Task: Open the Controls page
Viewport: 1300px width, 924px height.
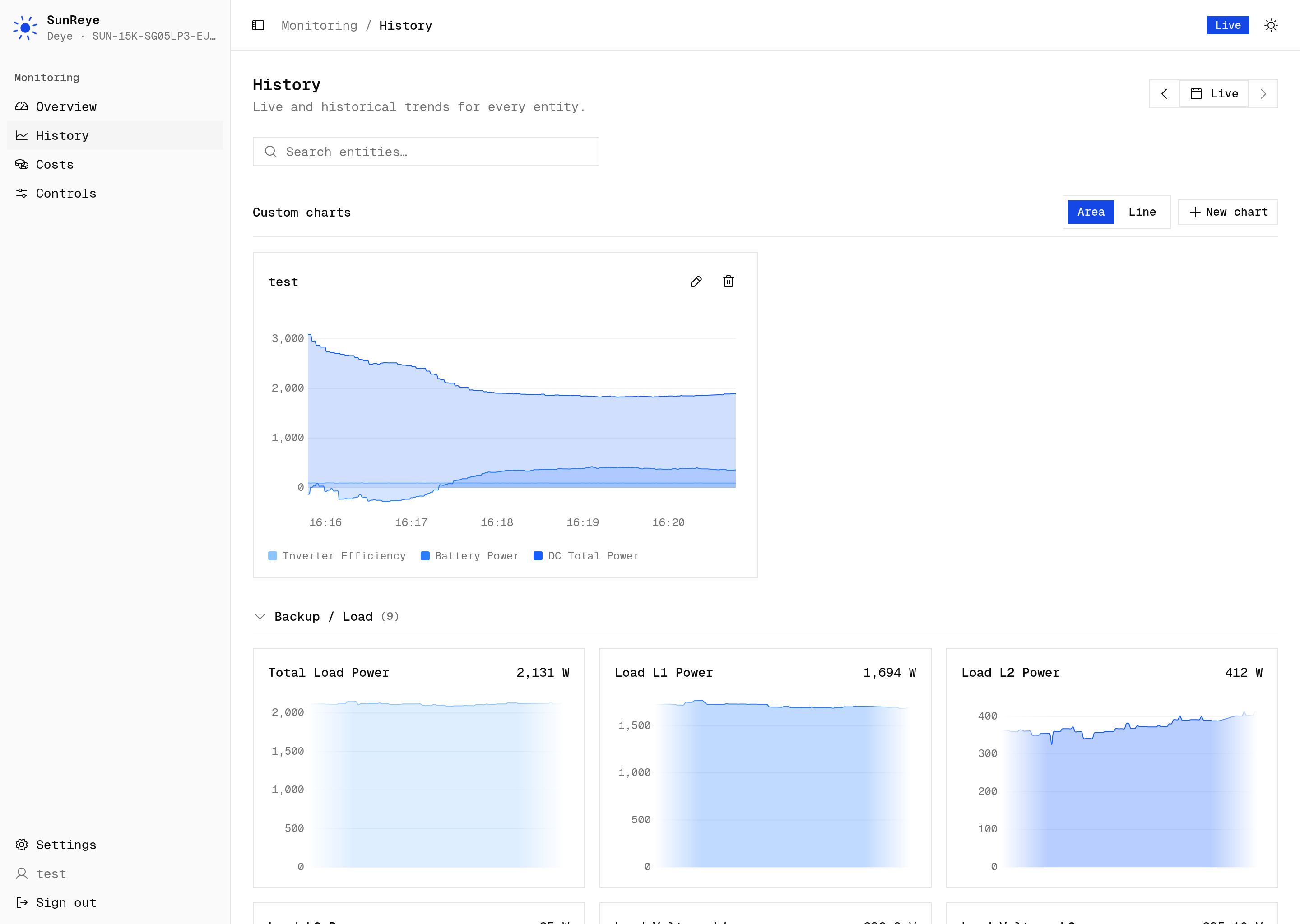Action: click(115, 194)
